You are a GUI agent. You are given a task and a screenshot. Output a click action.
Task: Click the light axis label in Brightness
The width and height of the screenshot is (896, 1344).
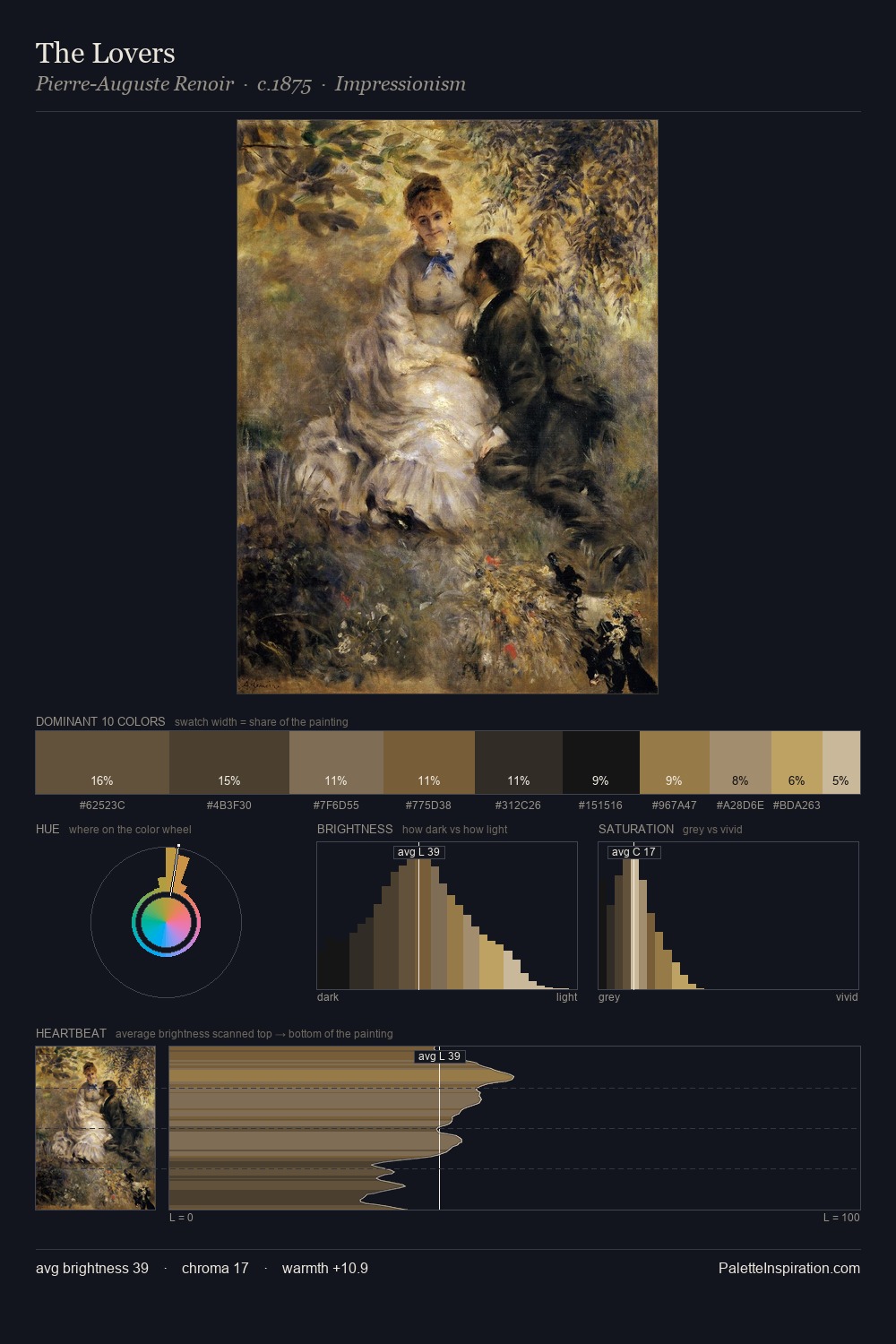tap(567, 996)
